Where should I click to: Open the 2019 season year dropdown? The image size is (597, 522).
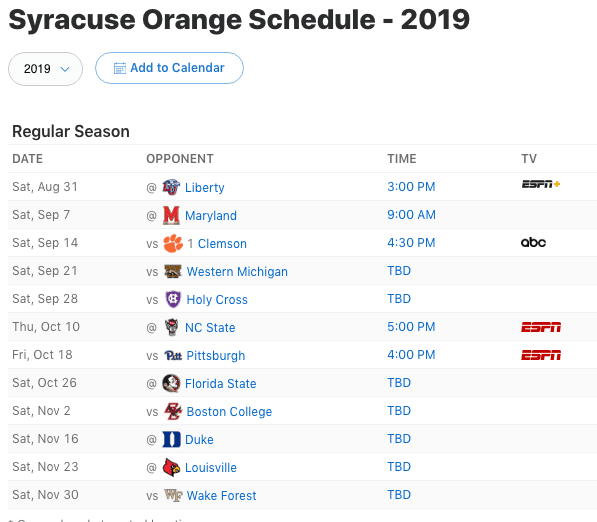coord(45,69)
